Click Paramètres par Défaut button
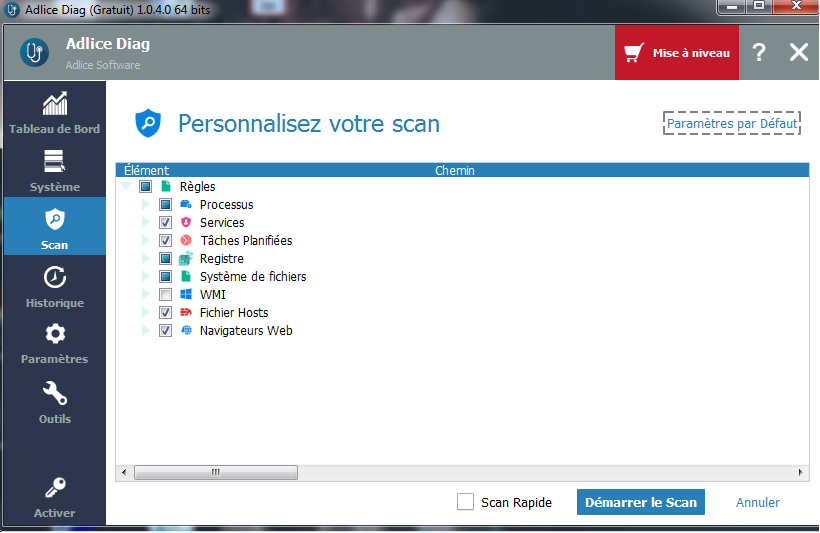The image size is (820, 533). 732,123
